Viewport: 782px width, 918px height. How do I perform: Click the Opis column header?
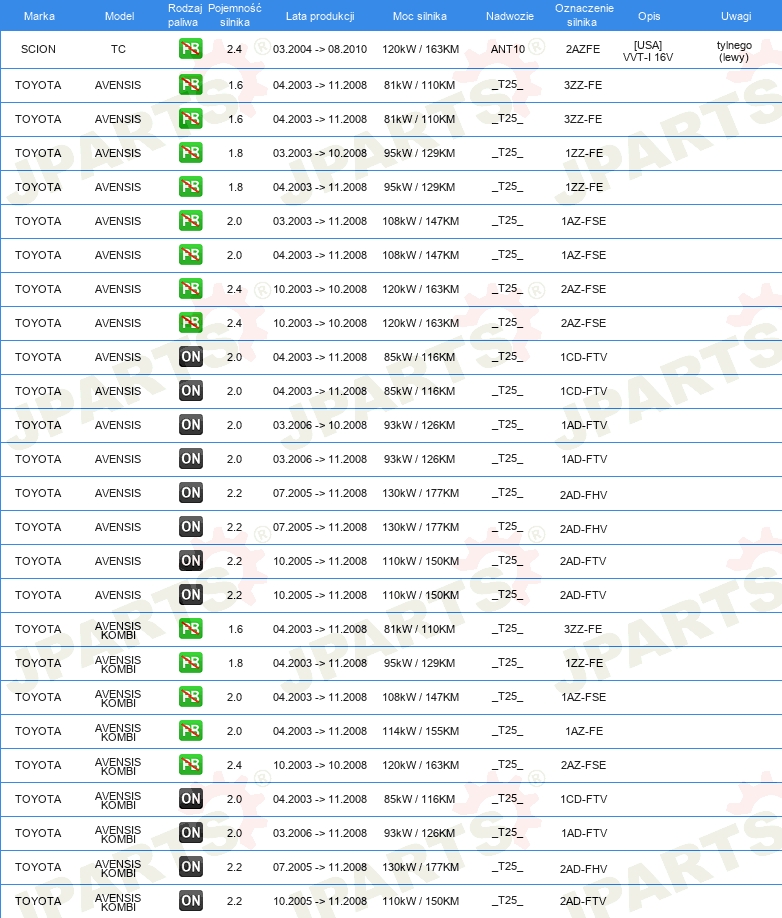click(649, 16)
